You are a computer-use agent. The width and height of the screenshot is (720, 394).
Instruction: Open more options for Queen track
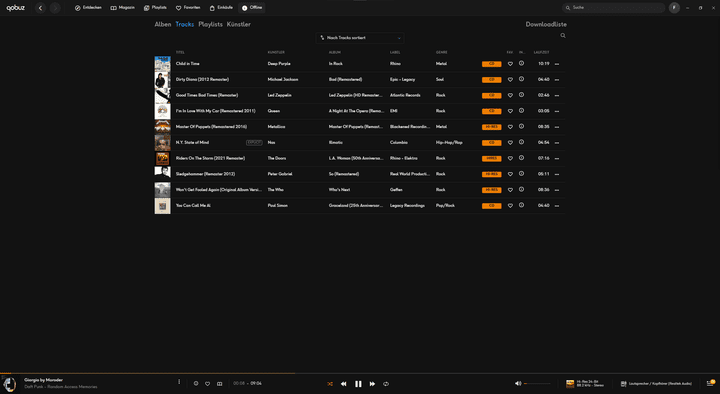557,111
